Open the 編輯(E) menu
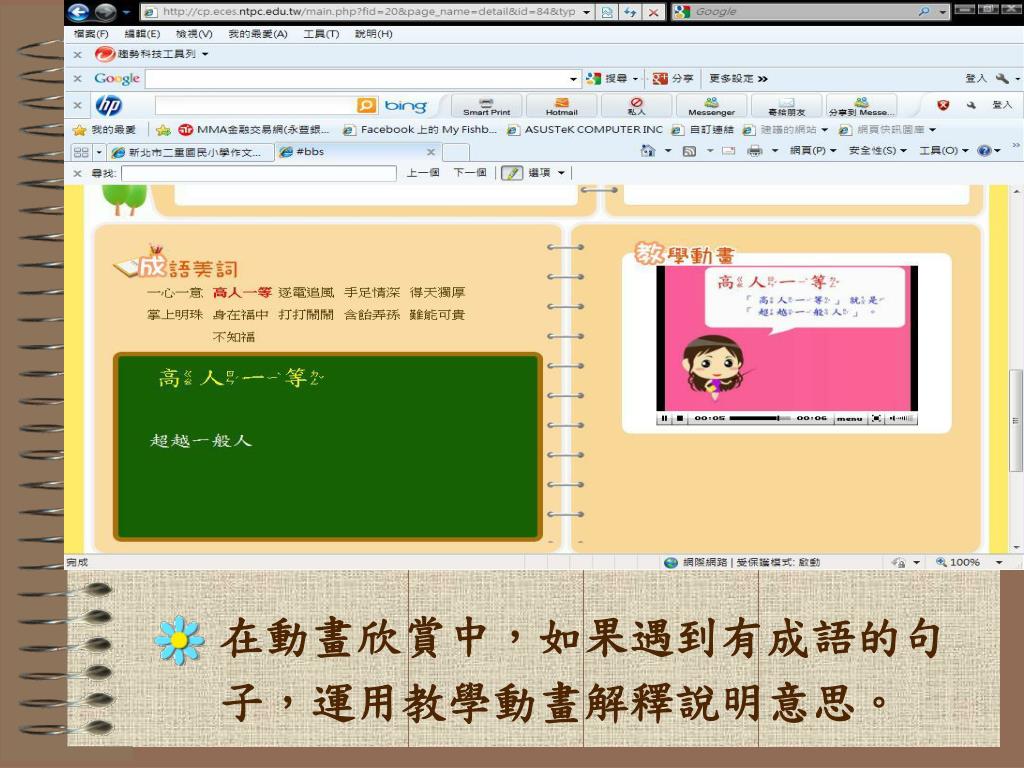This screenshot has height=768, width=1024. click(x=142, y=34)
